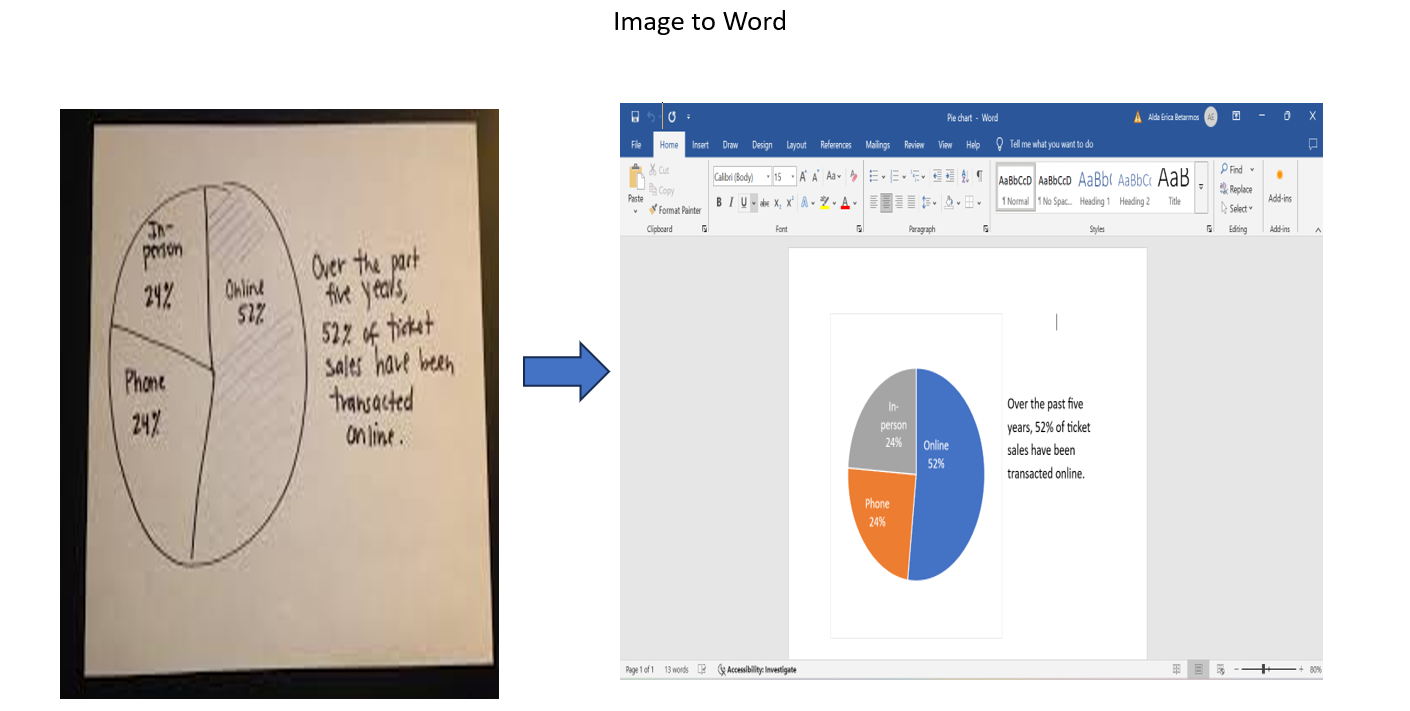This screenshot has height=711, width=1410.
Task: Collapse the ribbon with the chevron arrow
Action: pos(1317,230)
